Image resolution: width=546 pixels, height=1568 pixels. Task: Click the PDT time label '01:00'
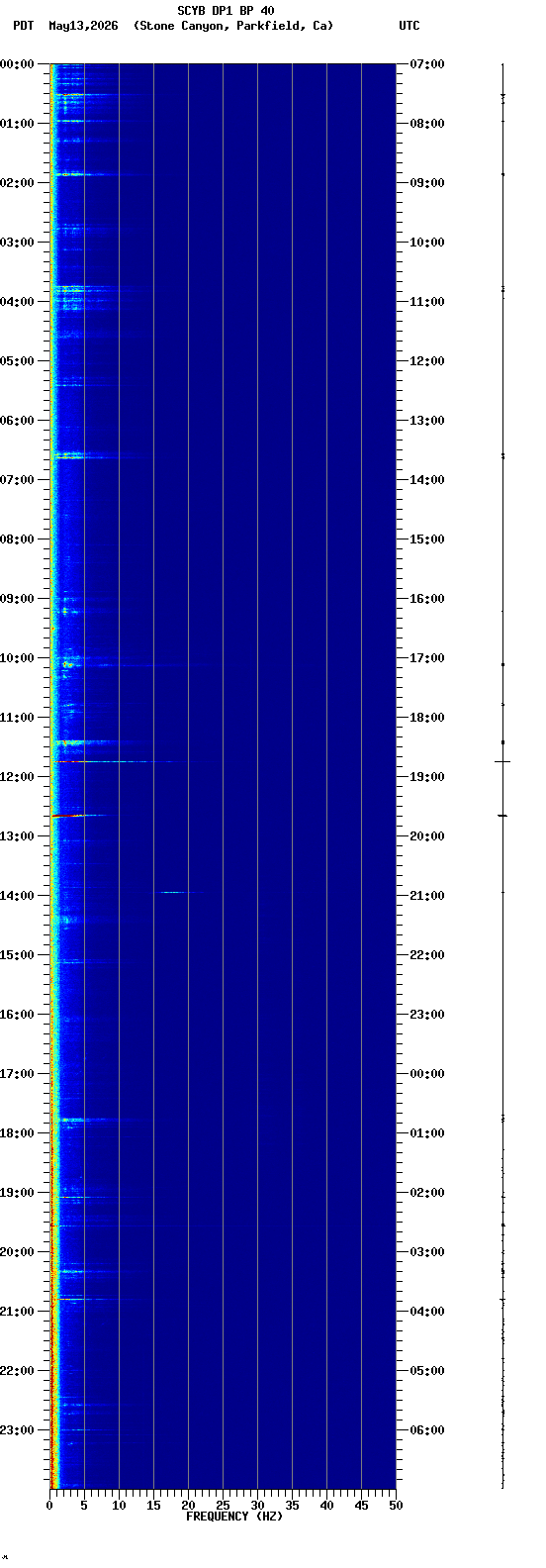17,124
